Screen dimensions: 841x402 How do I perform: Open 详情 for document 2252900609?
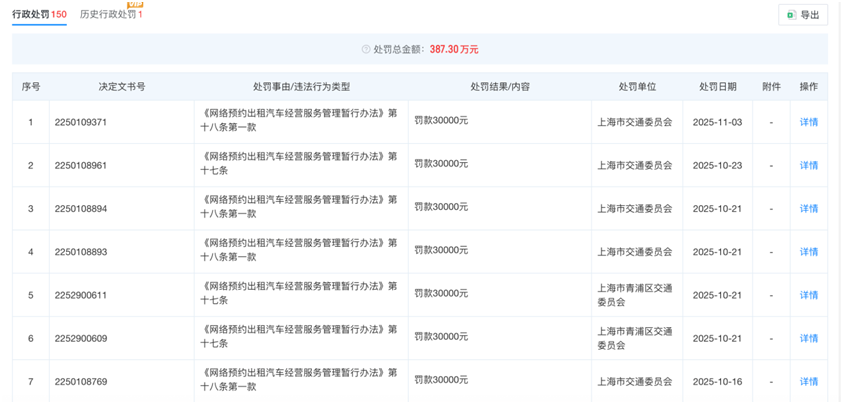coord(809,338)
